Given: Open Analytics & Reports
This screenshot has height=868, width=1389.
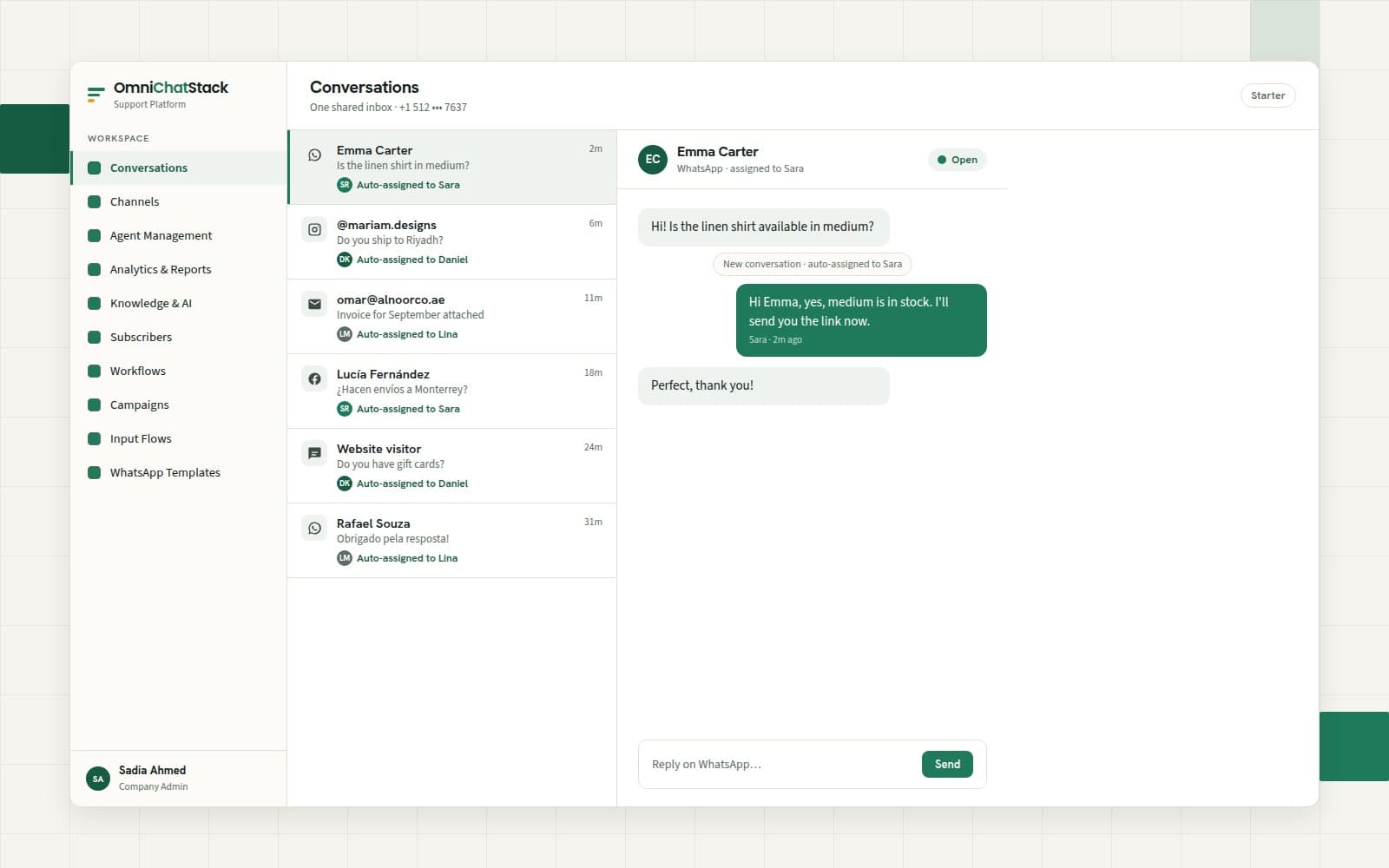Looking at the screenshot, I should pos(179,269).
